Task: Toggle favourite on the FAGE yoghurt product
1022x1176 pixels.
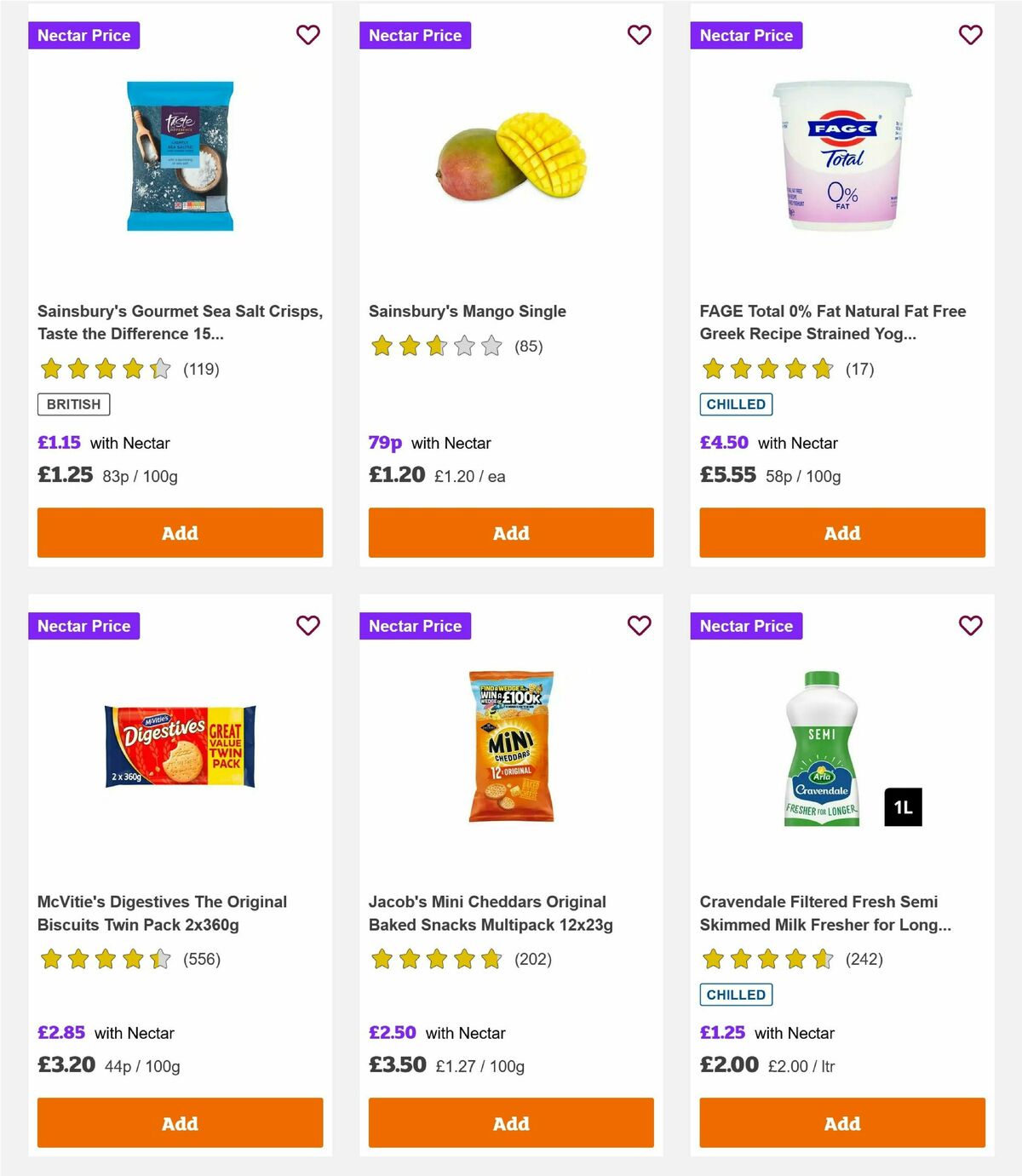Action: [970, 35]
